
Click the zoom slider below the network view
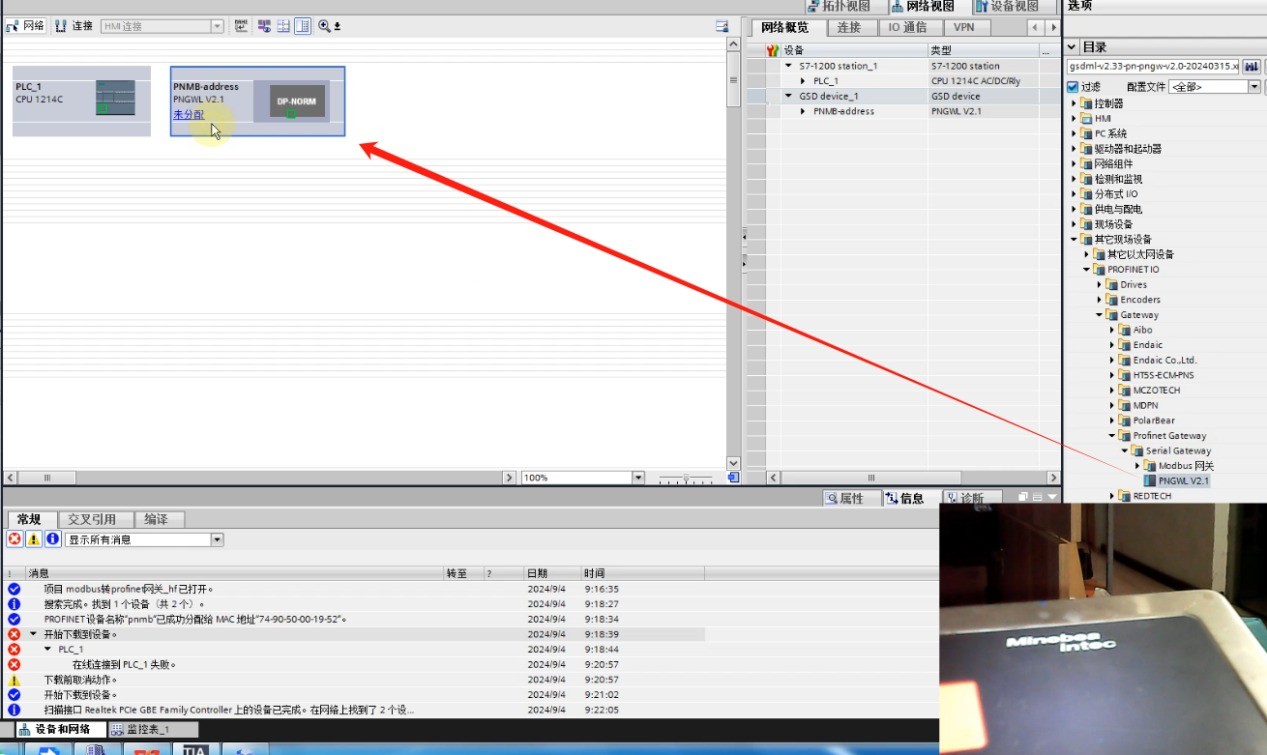[686, 478]
